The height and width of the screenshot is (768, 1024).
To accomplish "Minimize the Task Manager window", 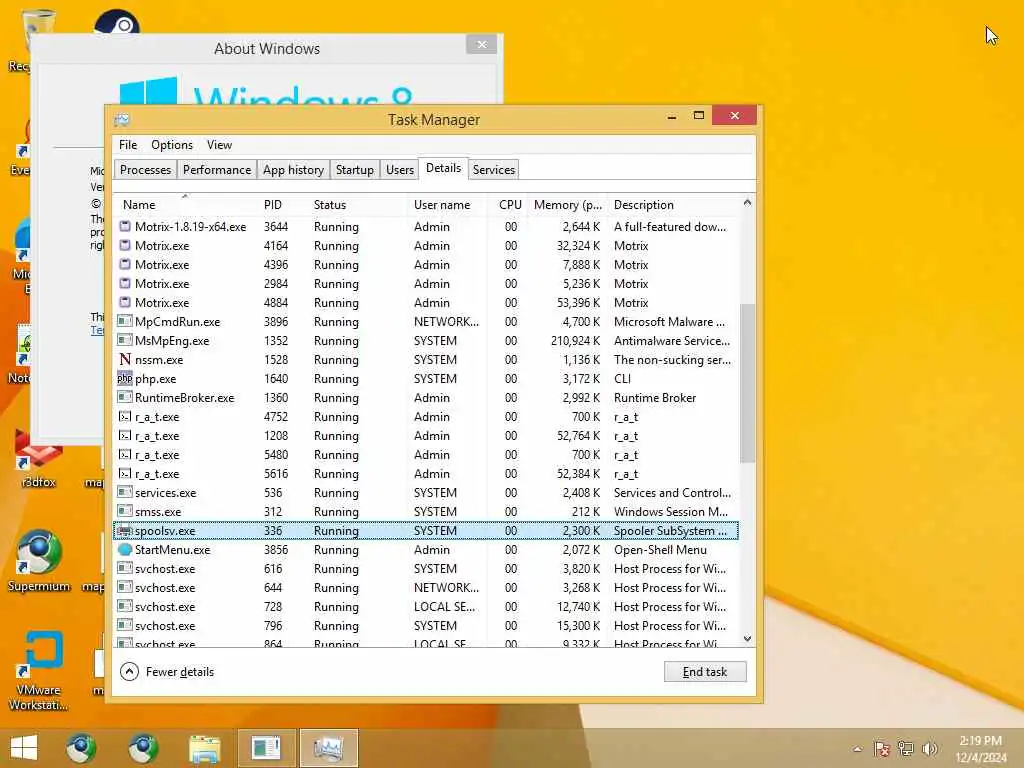I will pyautogui.click(x=671, y=116).
